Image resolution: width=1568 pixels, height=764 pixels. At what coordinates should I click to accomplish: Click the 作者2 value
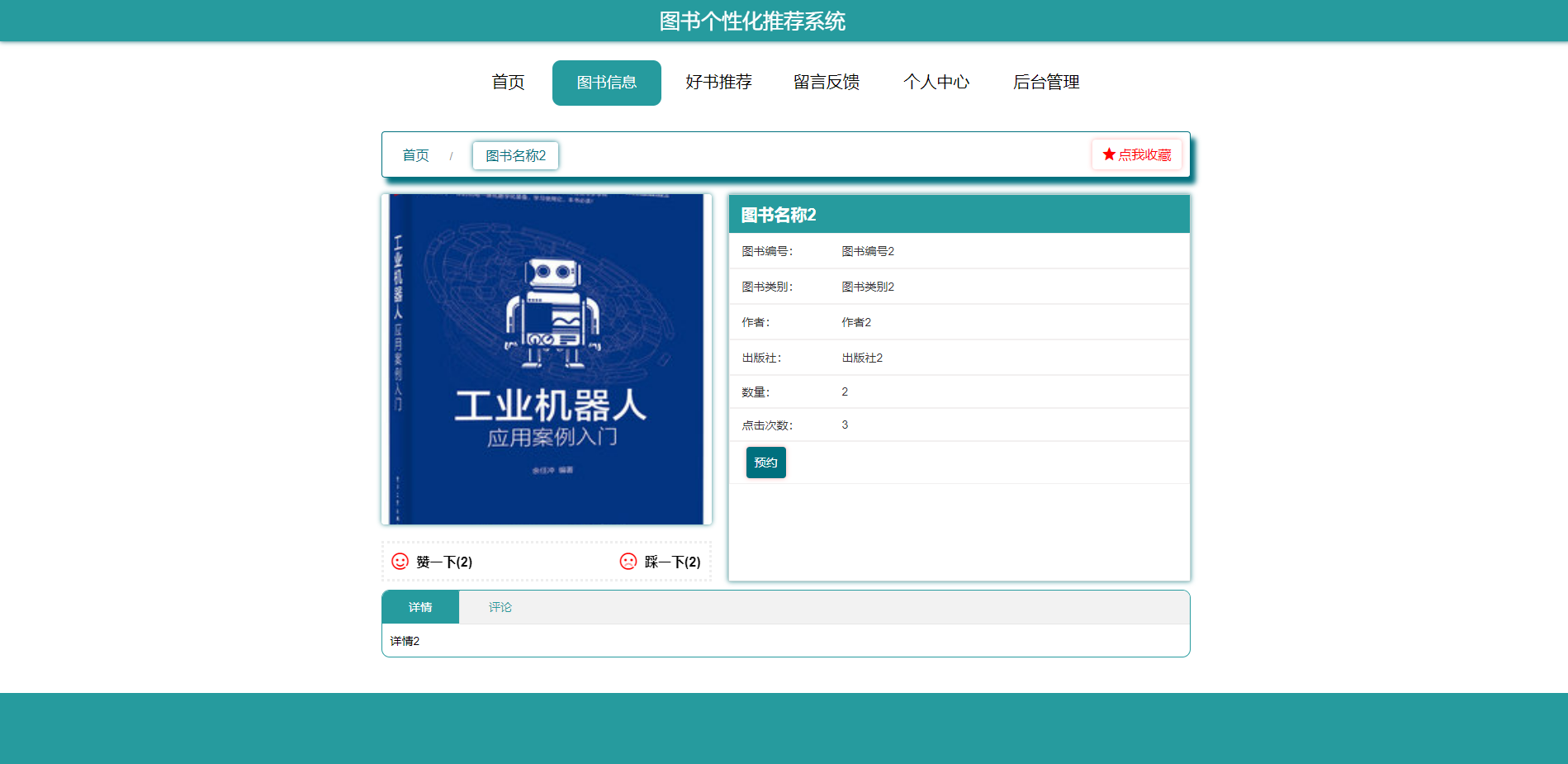click(x=856, y=322)
